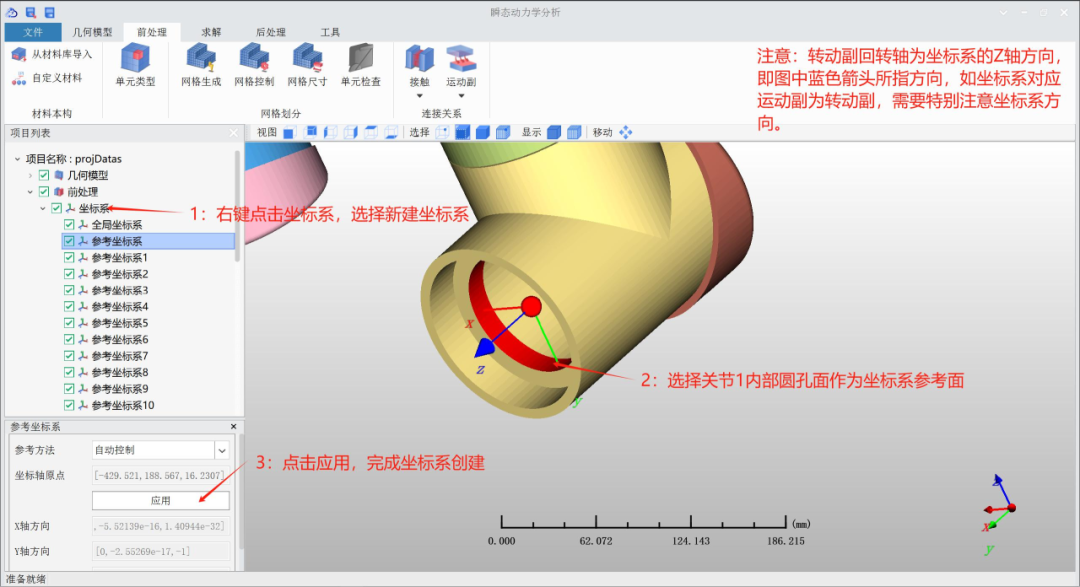Click solid display mode icon

[x=554, y=132]
